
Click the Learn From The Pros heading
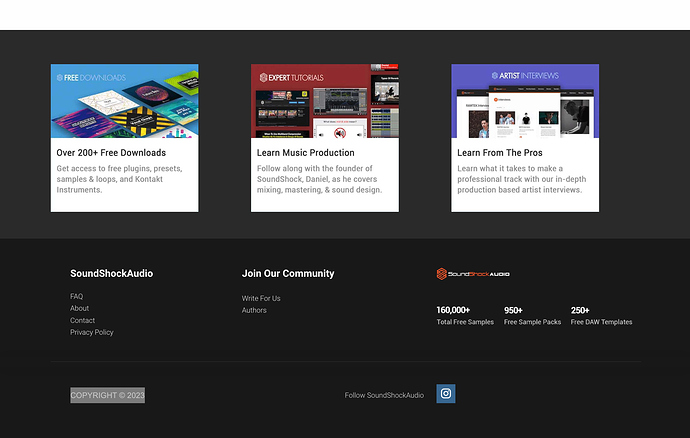point(500,153)
